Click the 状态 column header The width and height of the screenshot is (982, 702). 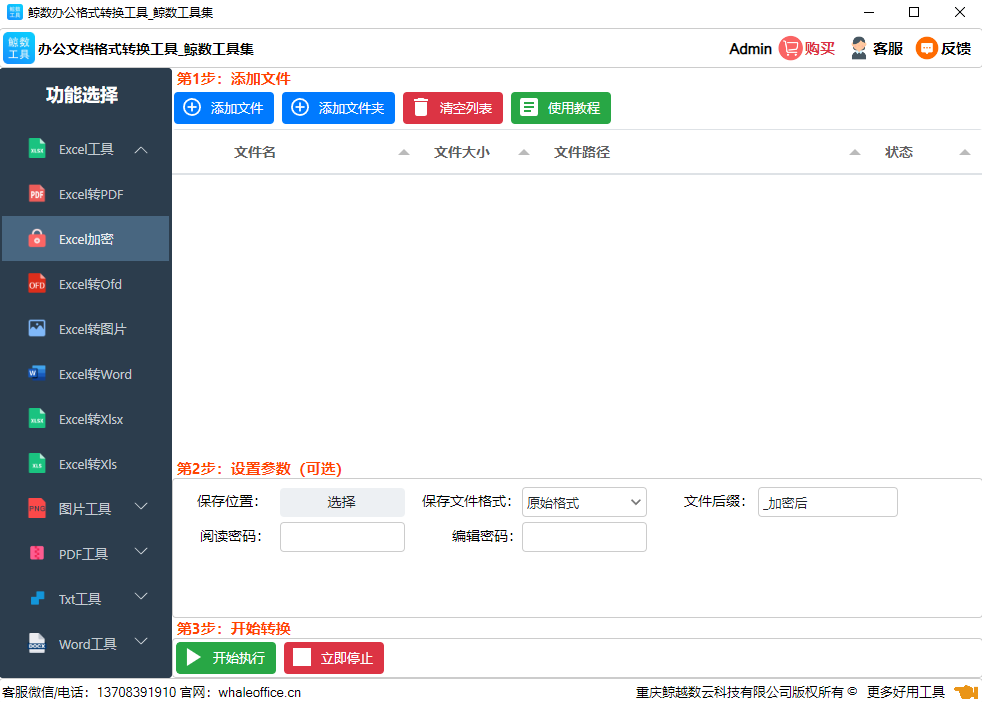[x=899, y=152]
